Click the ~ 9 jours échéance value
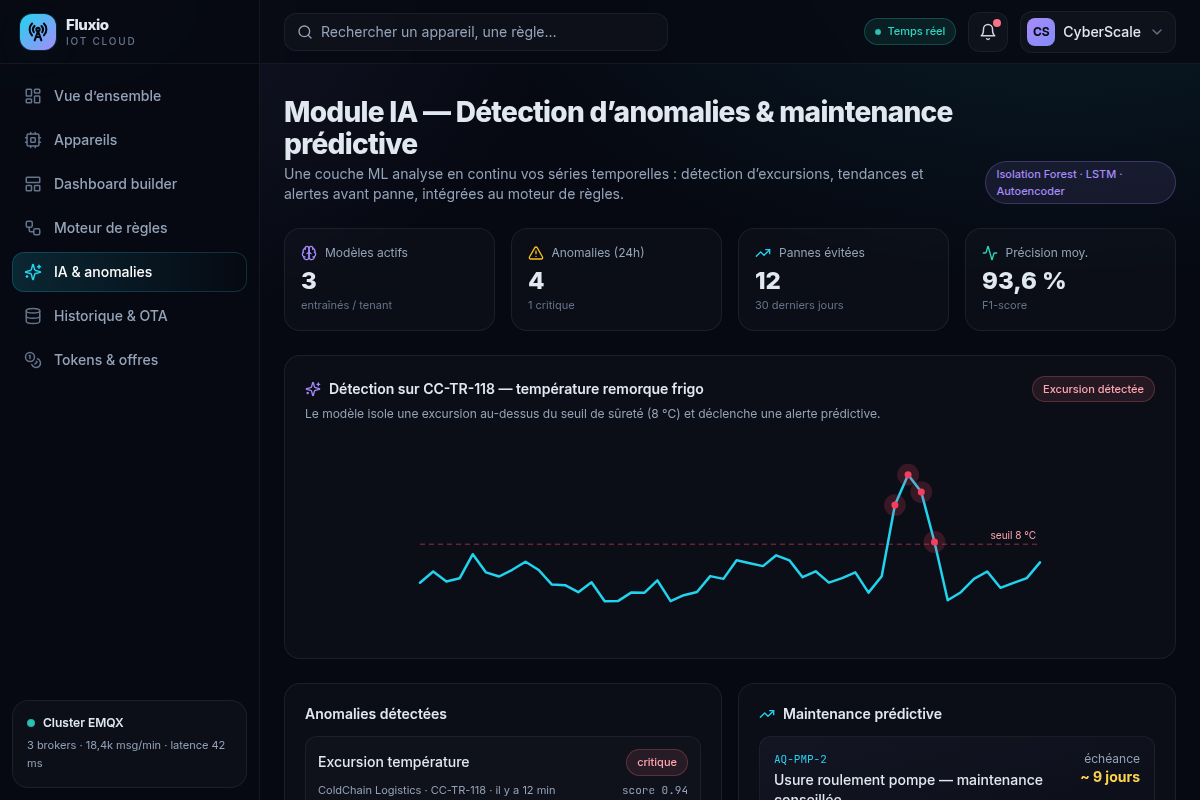 [x=1110, y=777]
